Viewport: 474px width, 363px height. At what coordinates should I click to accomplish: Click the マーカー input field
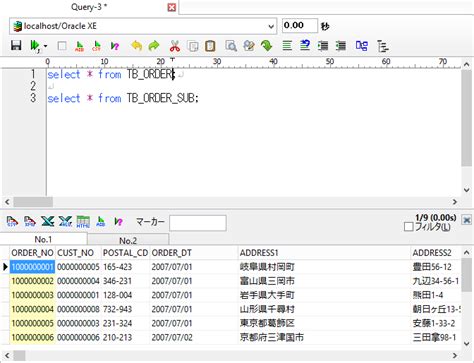click(x=198, y=223)
